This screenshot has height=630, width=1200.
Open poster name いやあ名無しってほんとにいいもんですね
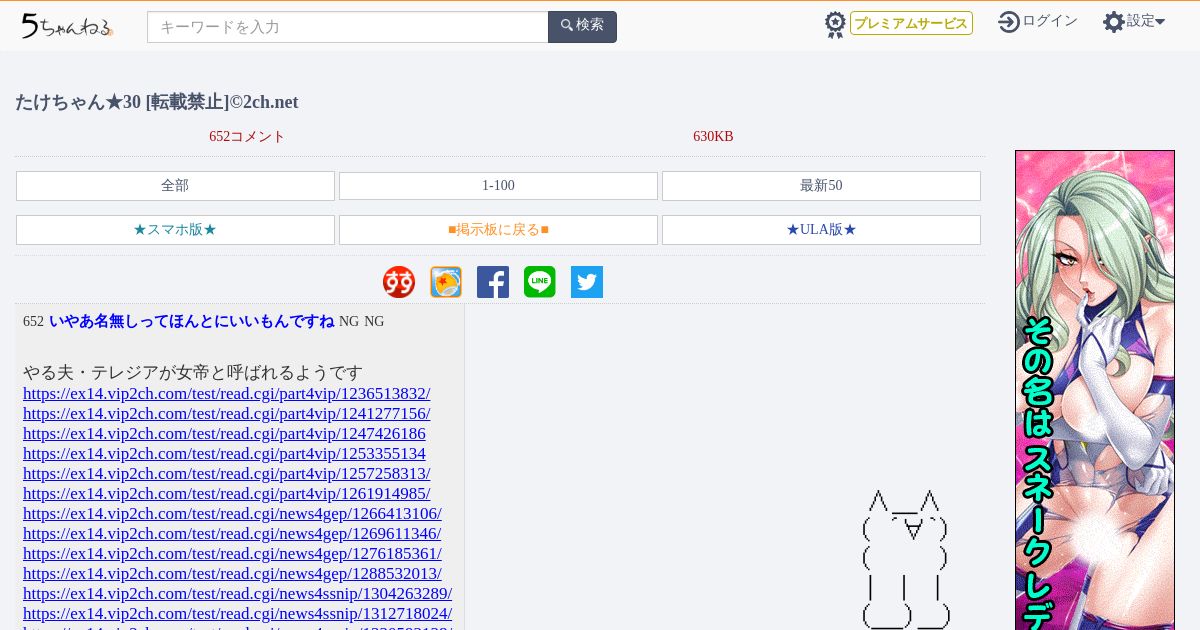[192, 321]
